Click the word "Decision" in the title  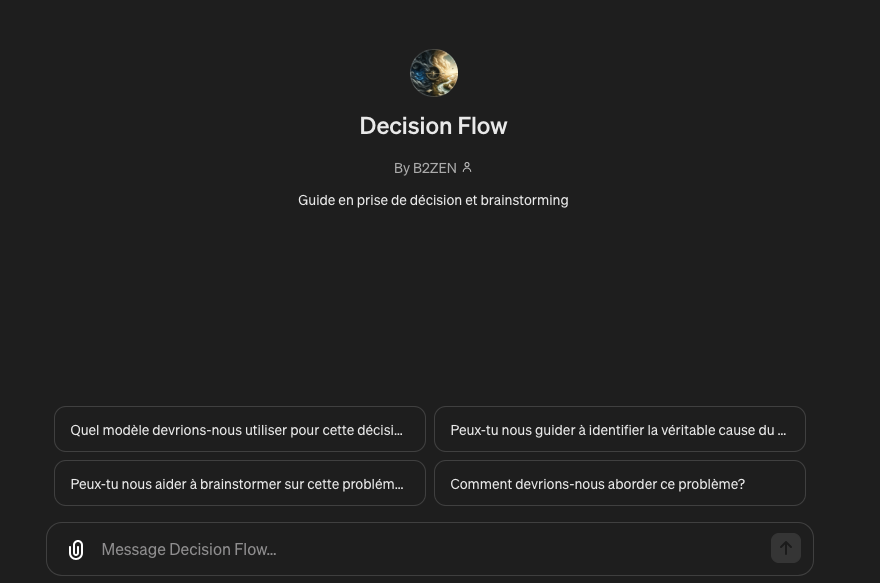point(404,126)
